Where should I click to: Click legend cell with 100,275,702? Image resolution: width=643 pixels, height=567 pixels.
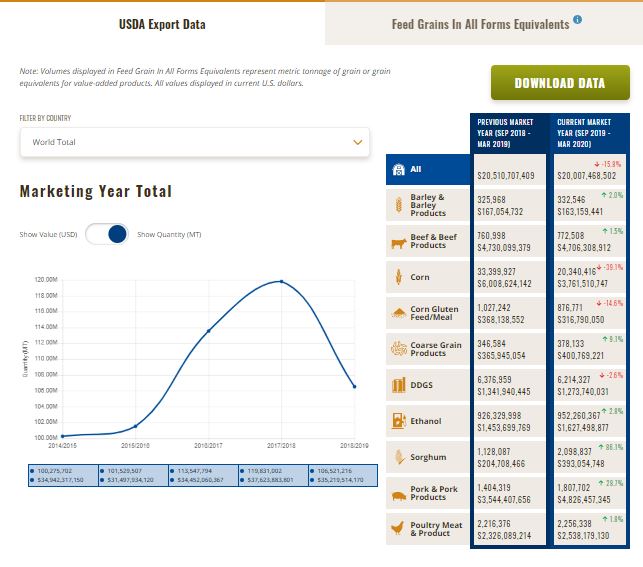coord(64,476)
